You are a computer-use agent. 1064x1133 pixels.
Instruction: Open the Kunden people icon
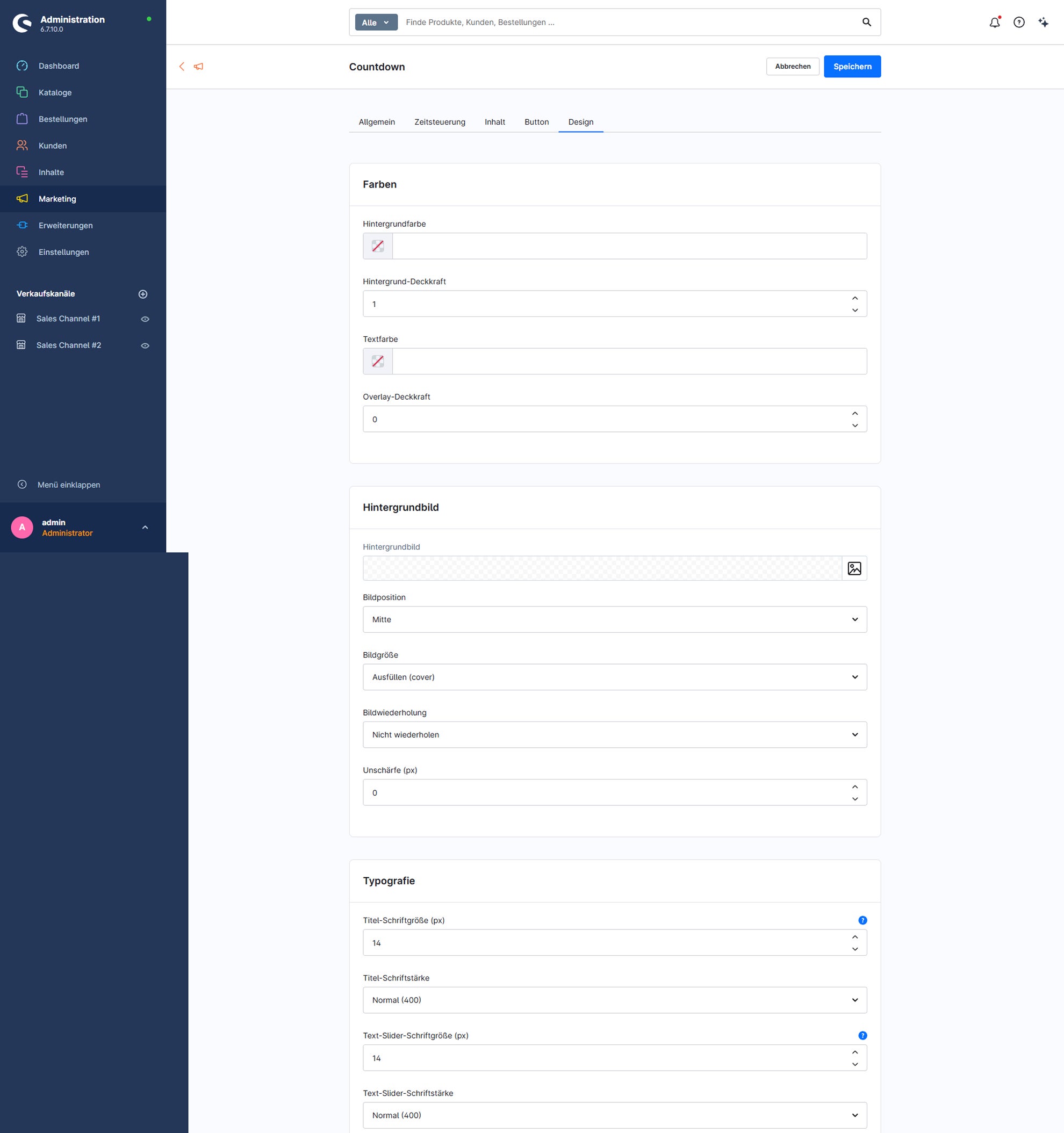point(21,146)
